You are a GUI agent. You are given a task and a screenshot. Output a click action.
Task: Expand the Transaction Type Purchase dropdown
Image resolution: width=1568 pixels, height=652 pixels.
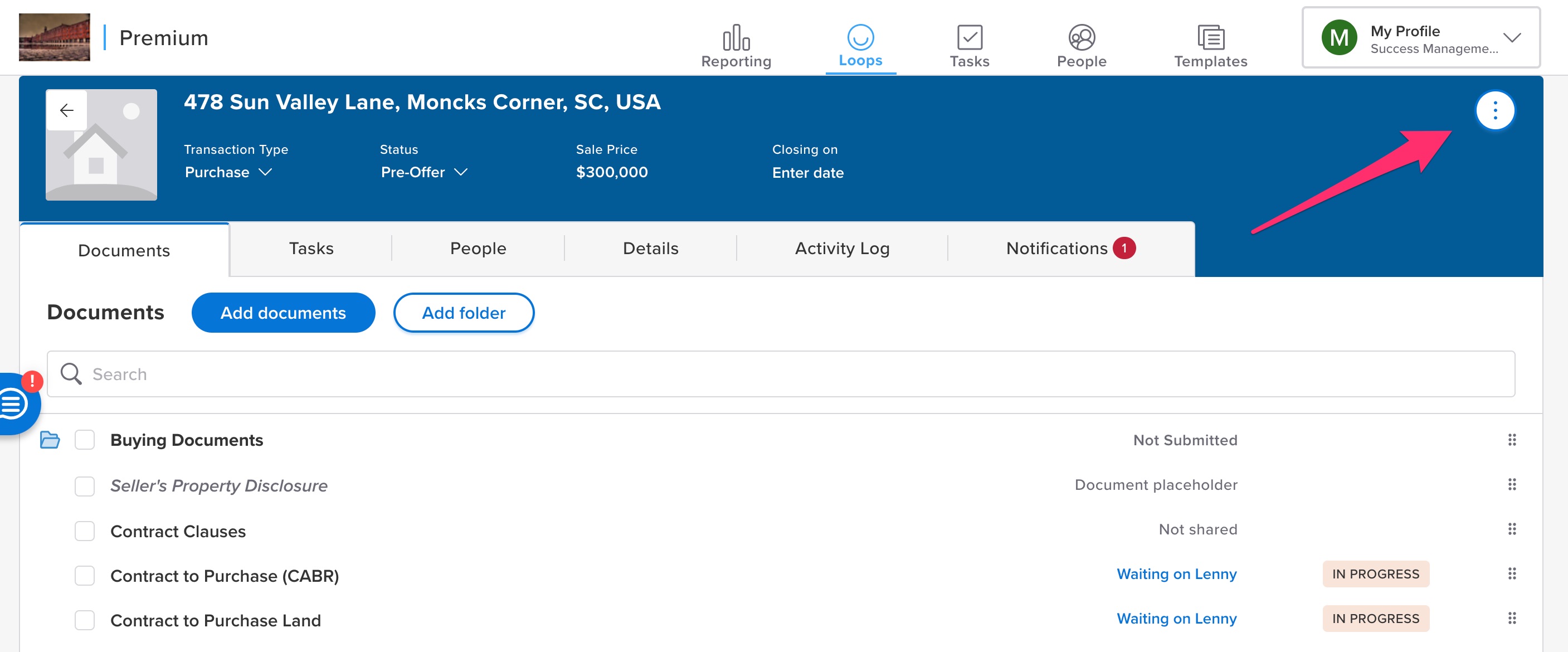[228, 172]
